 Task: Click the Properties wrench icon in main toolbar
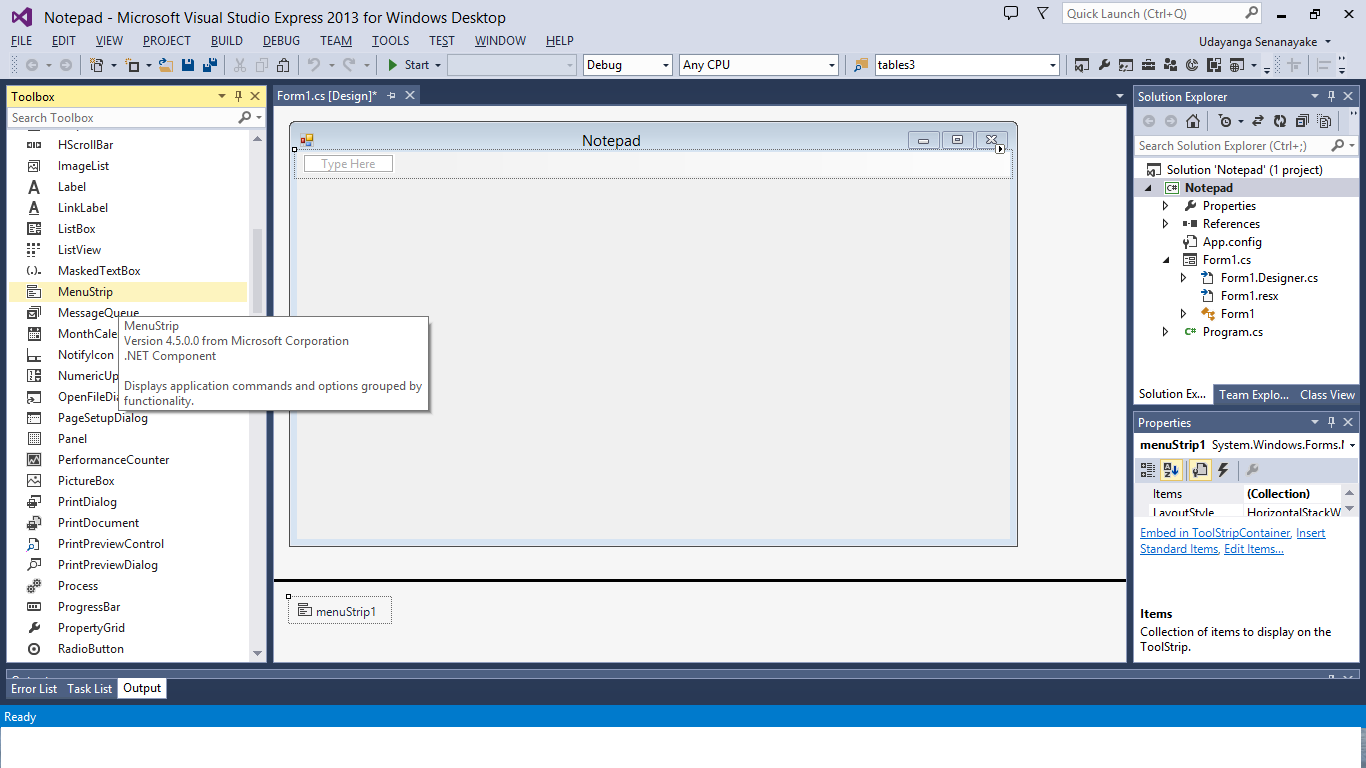1104,65
